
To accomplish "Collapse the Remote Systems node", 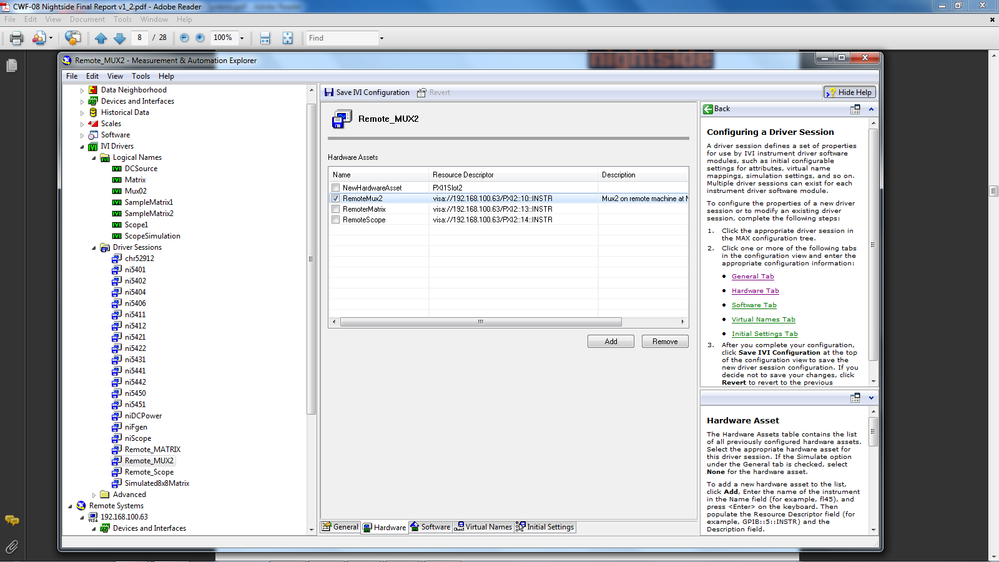I will point(70,506).
